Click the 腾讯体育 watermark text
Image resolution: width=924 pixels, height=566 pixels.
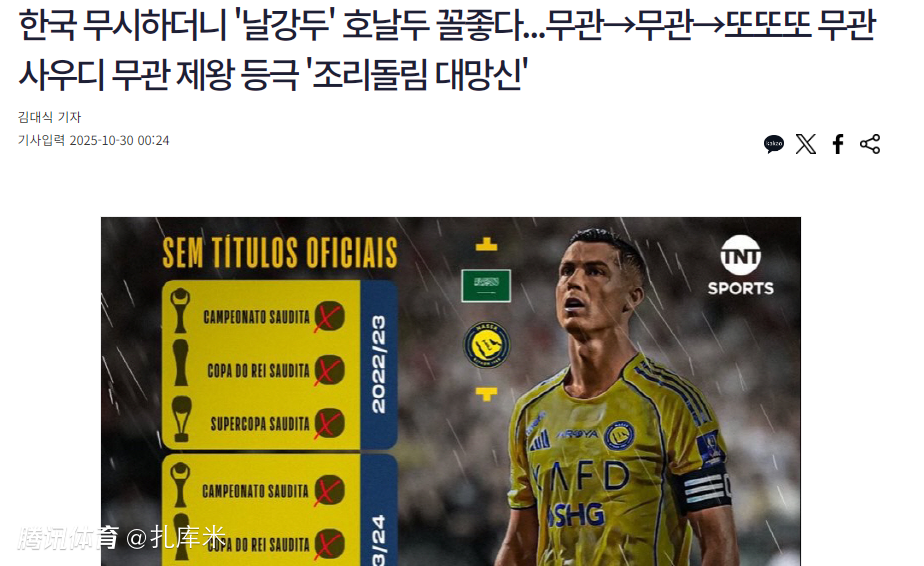tap(68, 538)
